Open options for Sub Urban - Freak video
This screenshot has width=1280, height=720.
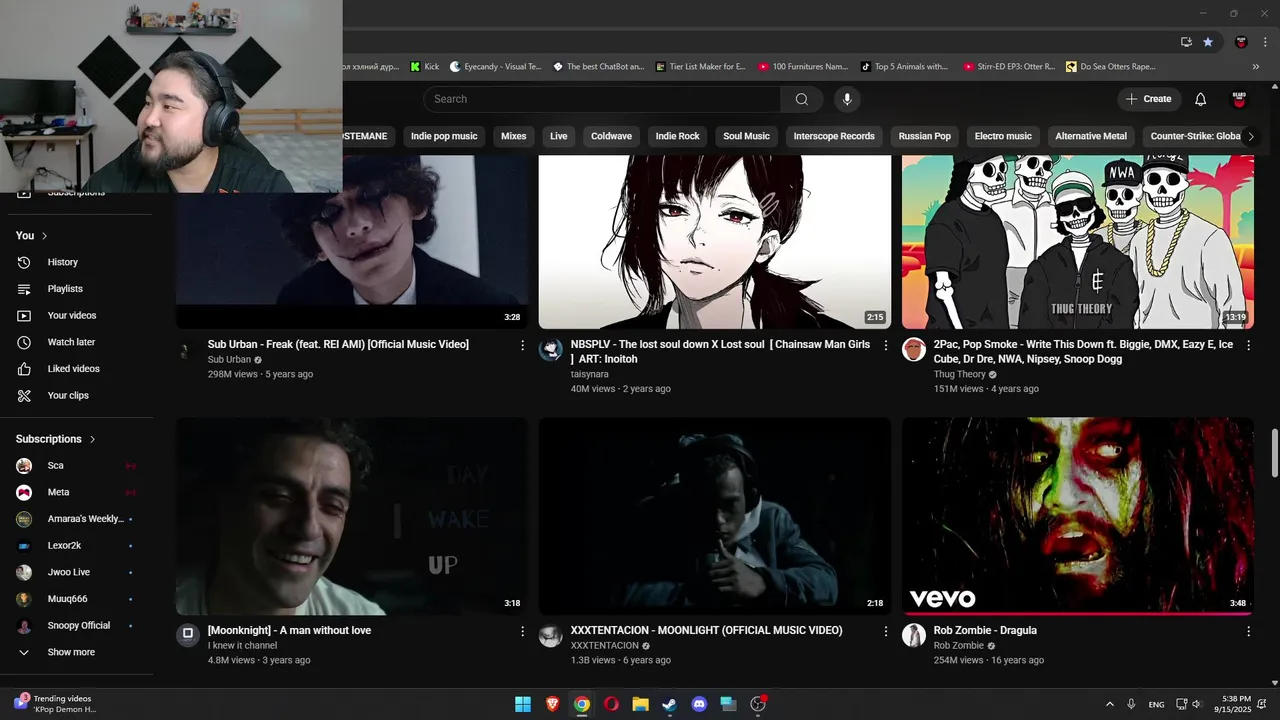point(522,345)
